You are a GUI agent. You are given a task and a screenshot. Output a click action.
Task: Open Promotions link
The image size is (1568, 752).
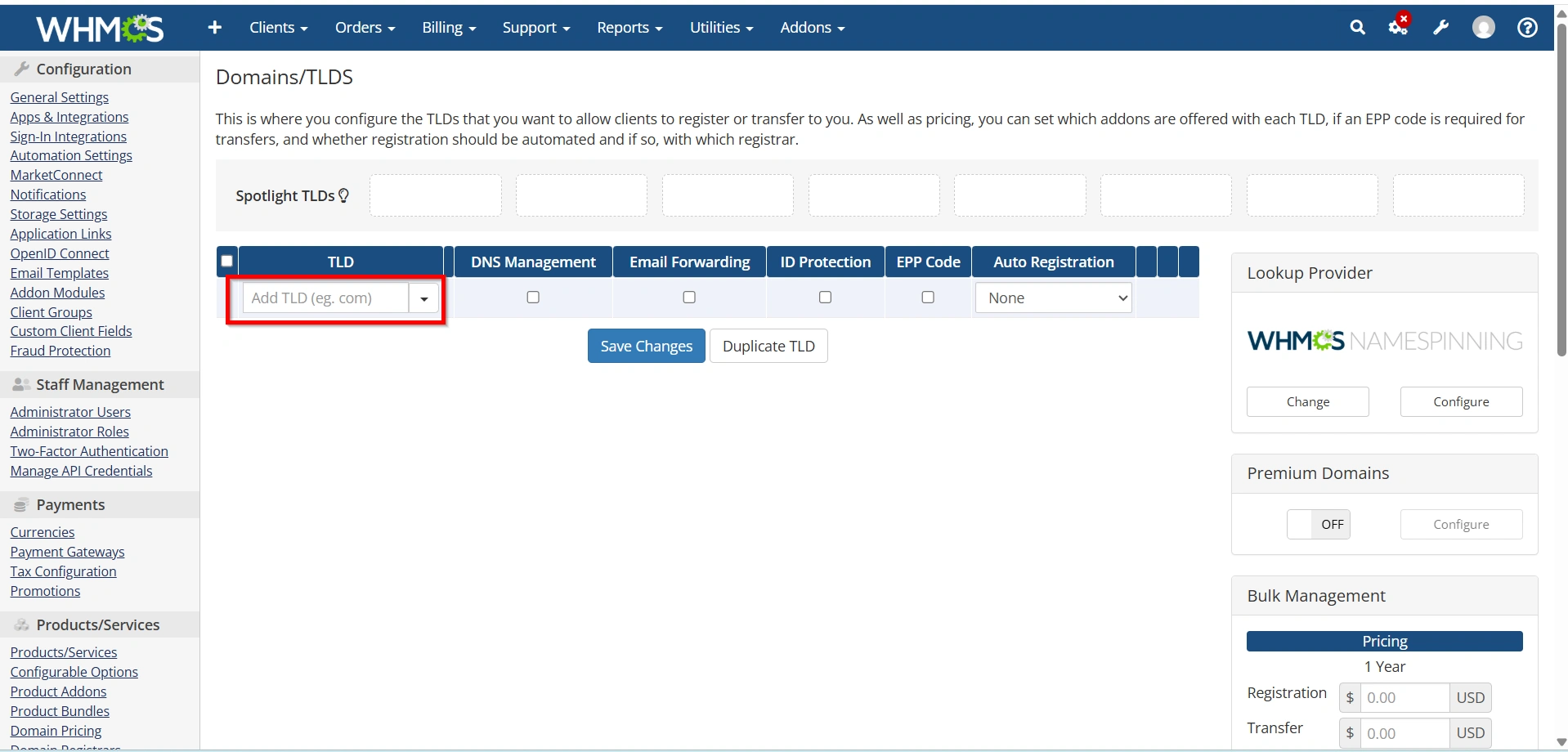pyautogui.click(x=46, y=591)
